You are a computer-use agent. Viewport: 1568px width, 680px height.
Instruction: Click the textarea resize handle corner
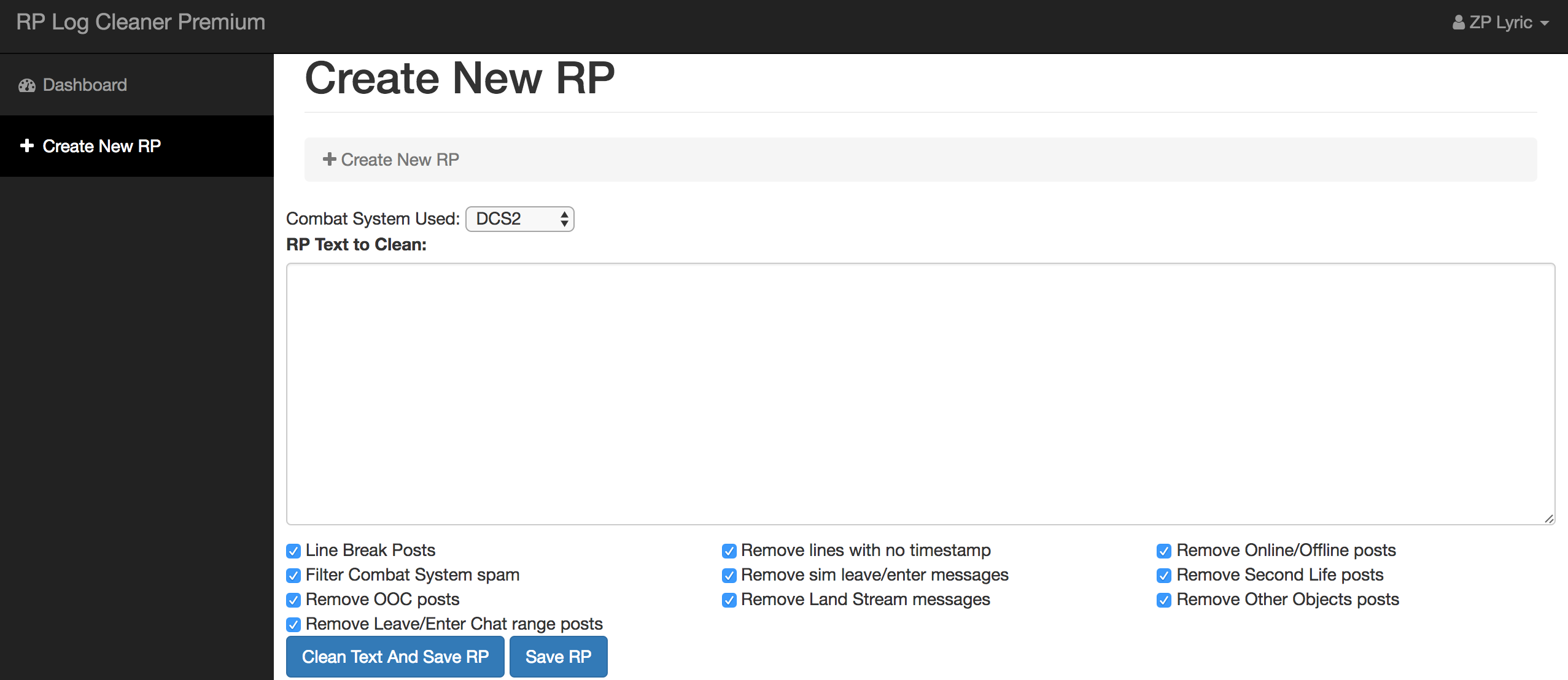pos(1549,519)
